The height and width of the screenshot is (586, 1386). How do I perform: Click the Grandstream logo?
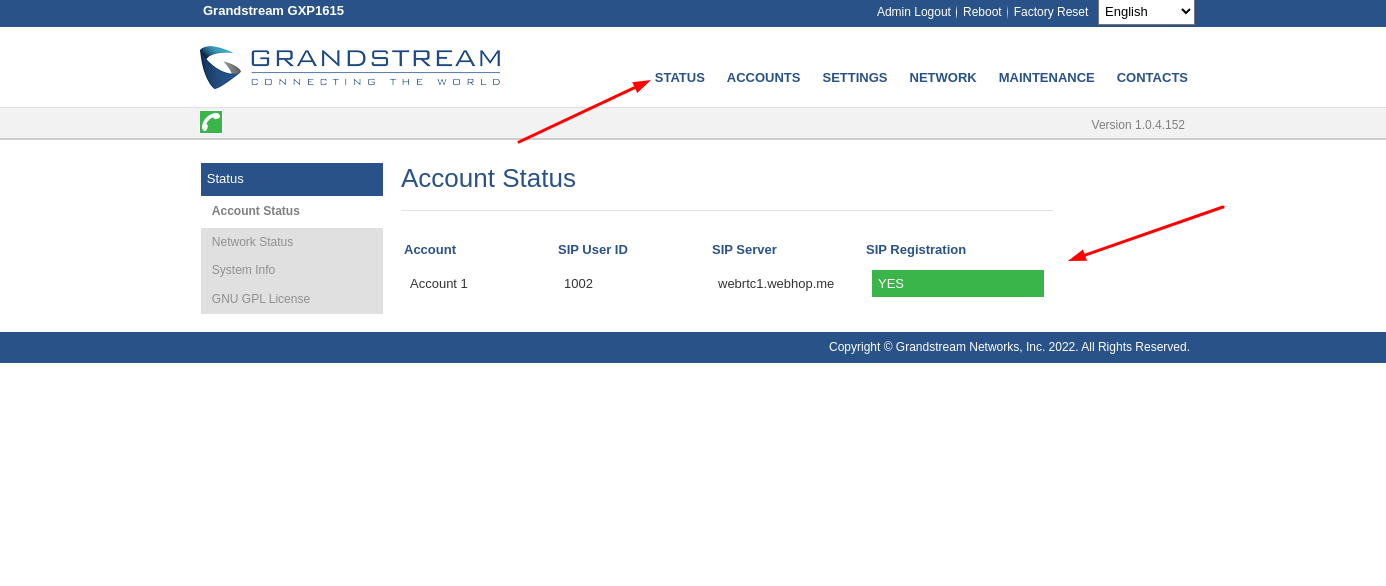click(350, 67)
